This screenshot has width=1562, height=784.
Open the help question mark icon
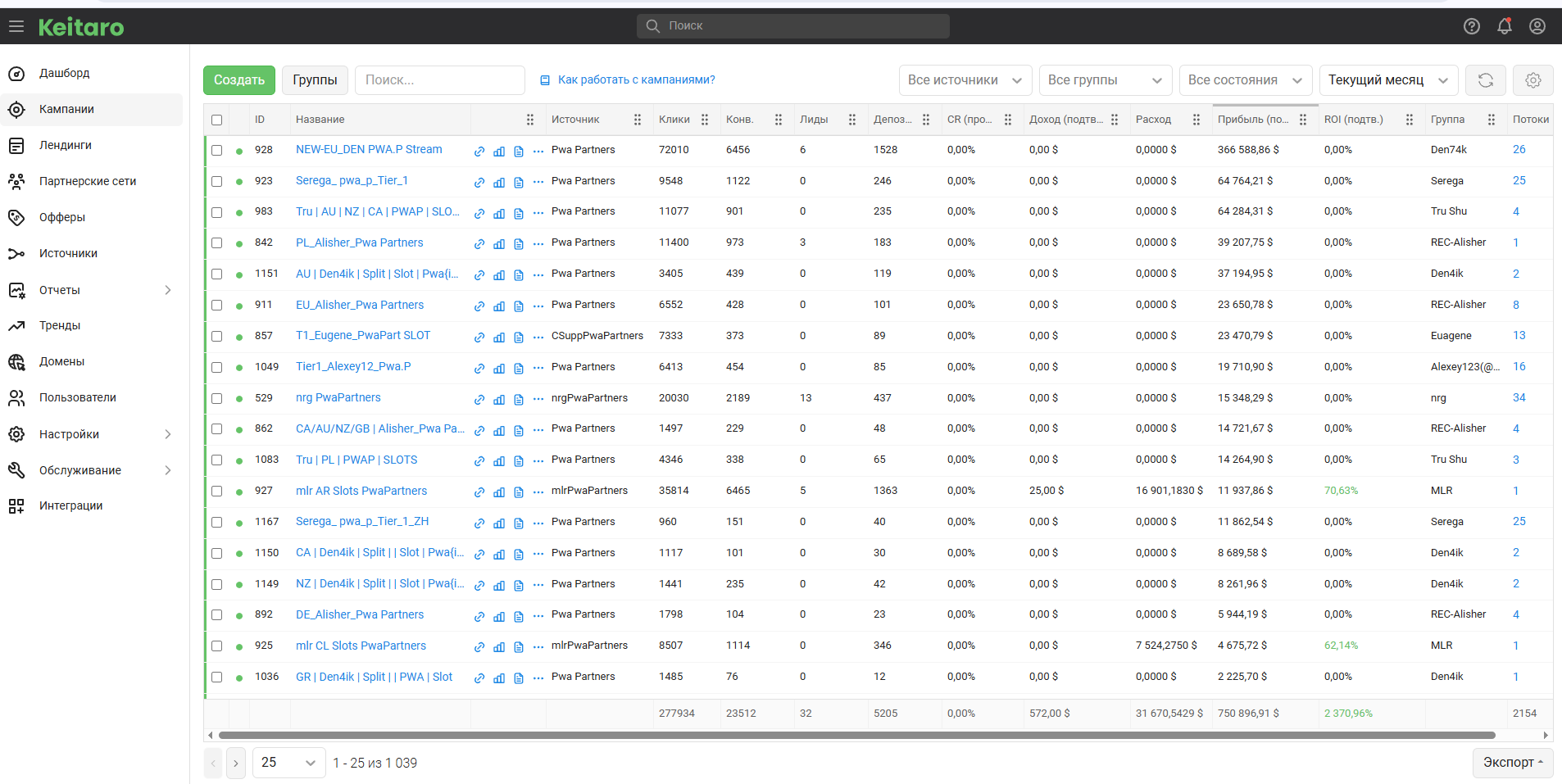(1472, 26)
